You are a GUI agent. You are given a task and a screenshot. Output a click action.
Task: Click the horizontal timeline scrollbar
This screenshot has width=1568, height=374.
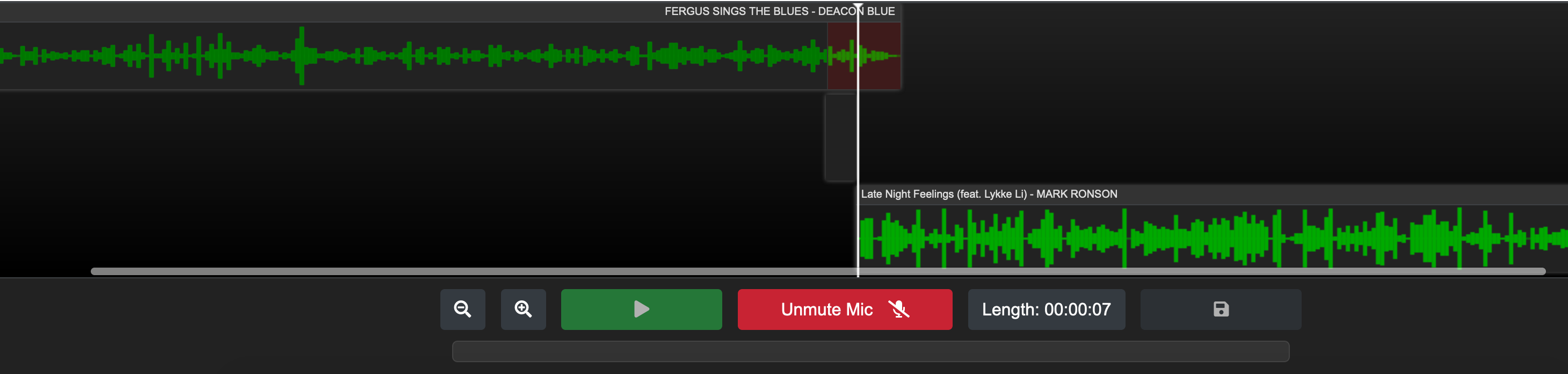818,271
